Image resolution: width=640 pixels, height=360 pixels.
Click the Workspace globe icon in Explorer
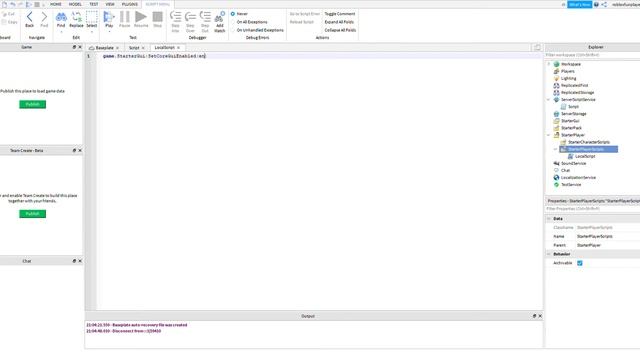[556, 64]
